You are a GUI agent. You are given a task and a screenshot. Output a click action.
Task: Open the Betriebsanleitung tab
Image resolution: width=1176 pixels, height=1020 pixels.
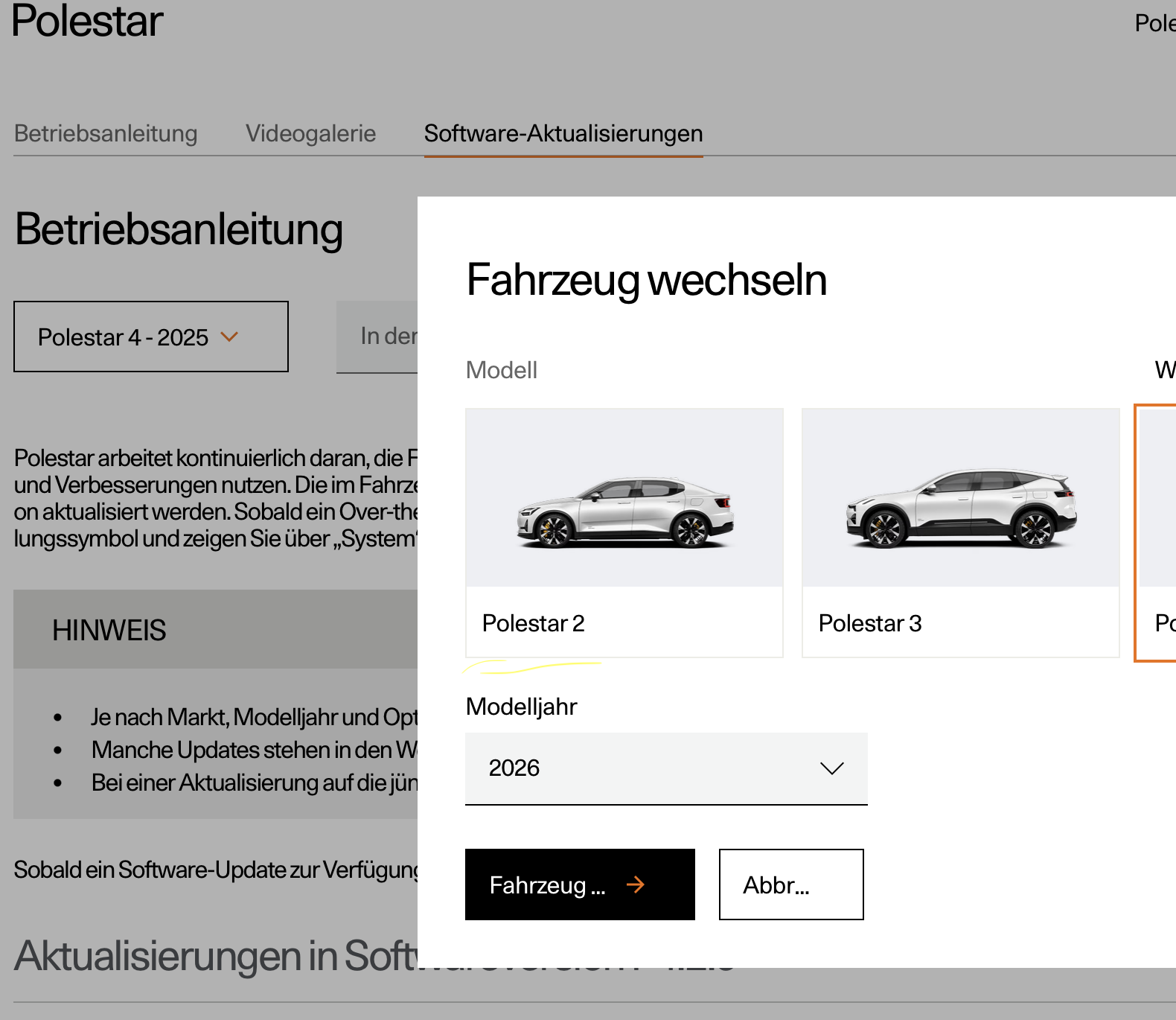pos(106,133)
